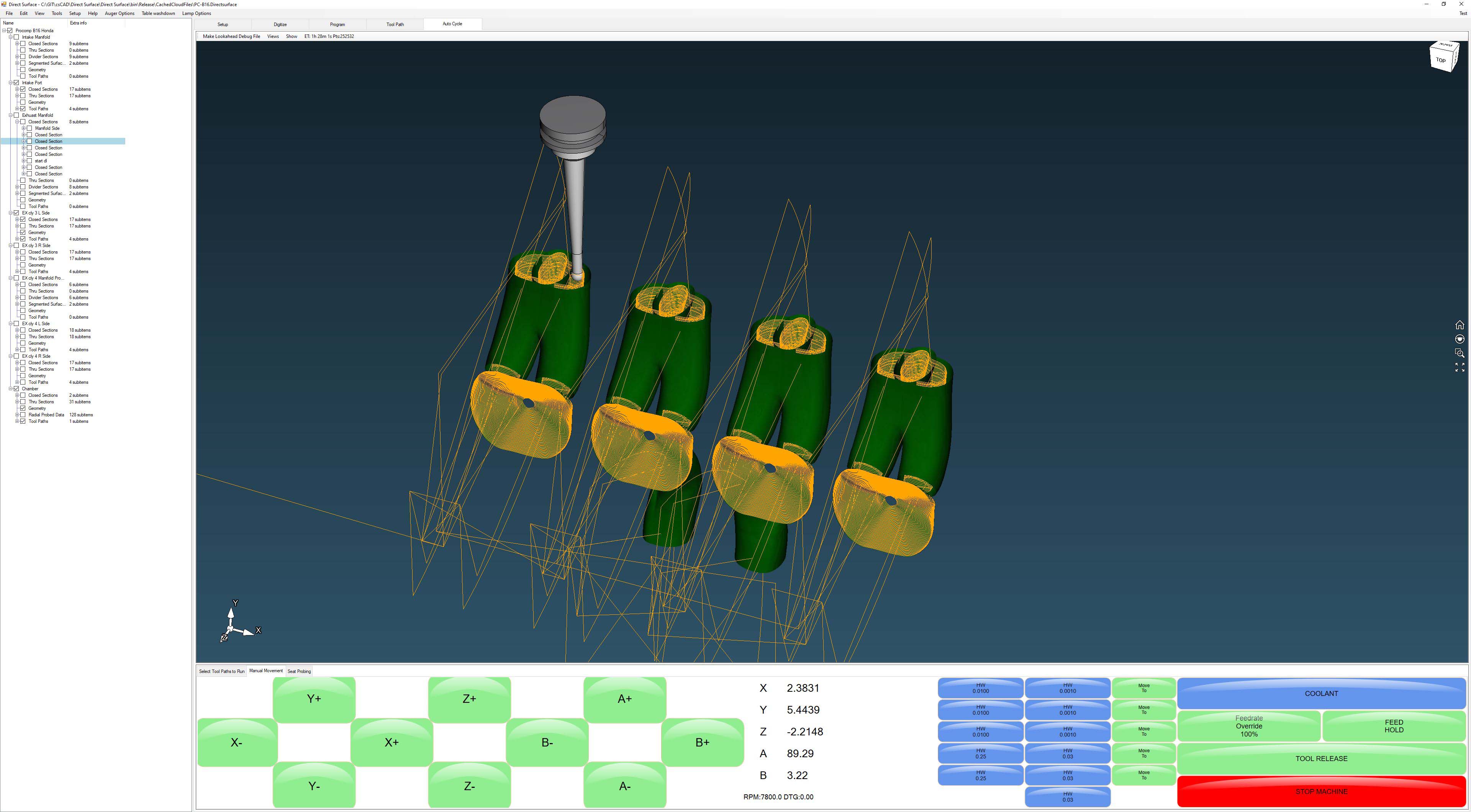Expand the Manifold Side tree node

[23, 128]
